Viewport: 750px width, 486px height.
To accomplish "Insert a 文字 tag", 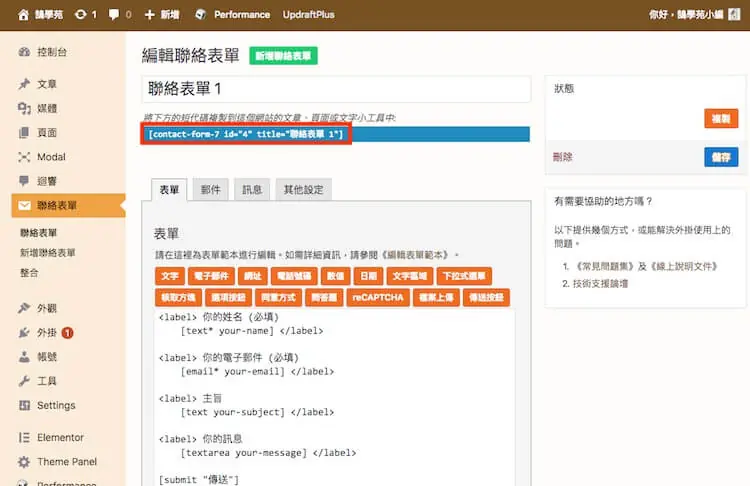I will click(x=170, y=276).
